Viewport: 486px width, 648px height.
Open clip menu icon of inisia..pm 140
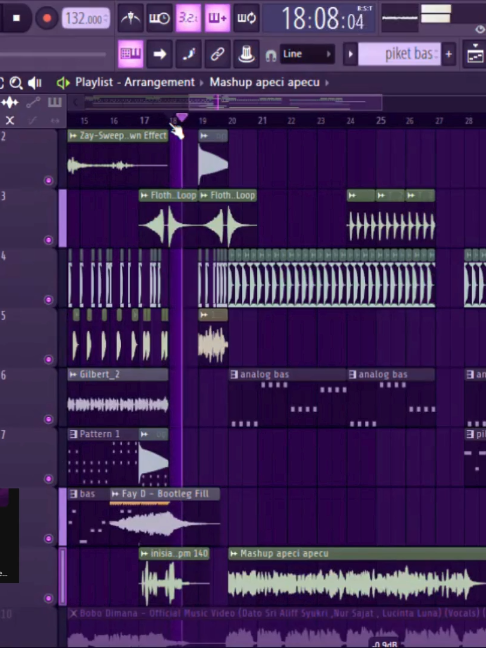(144, 553)
